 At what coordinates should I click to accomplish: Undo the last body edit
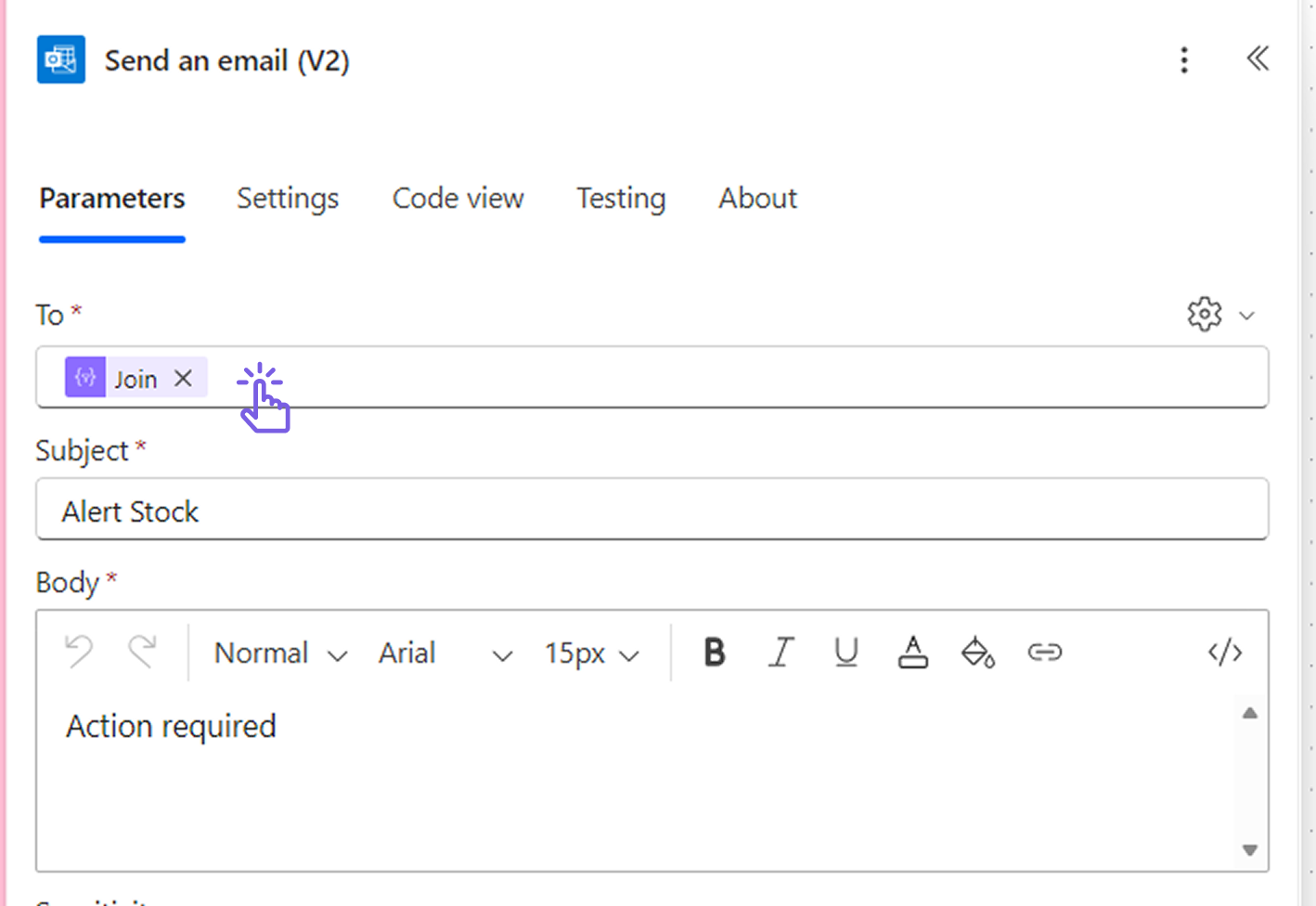tap(79, 653)
